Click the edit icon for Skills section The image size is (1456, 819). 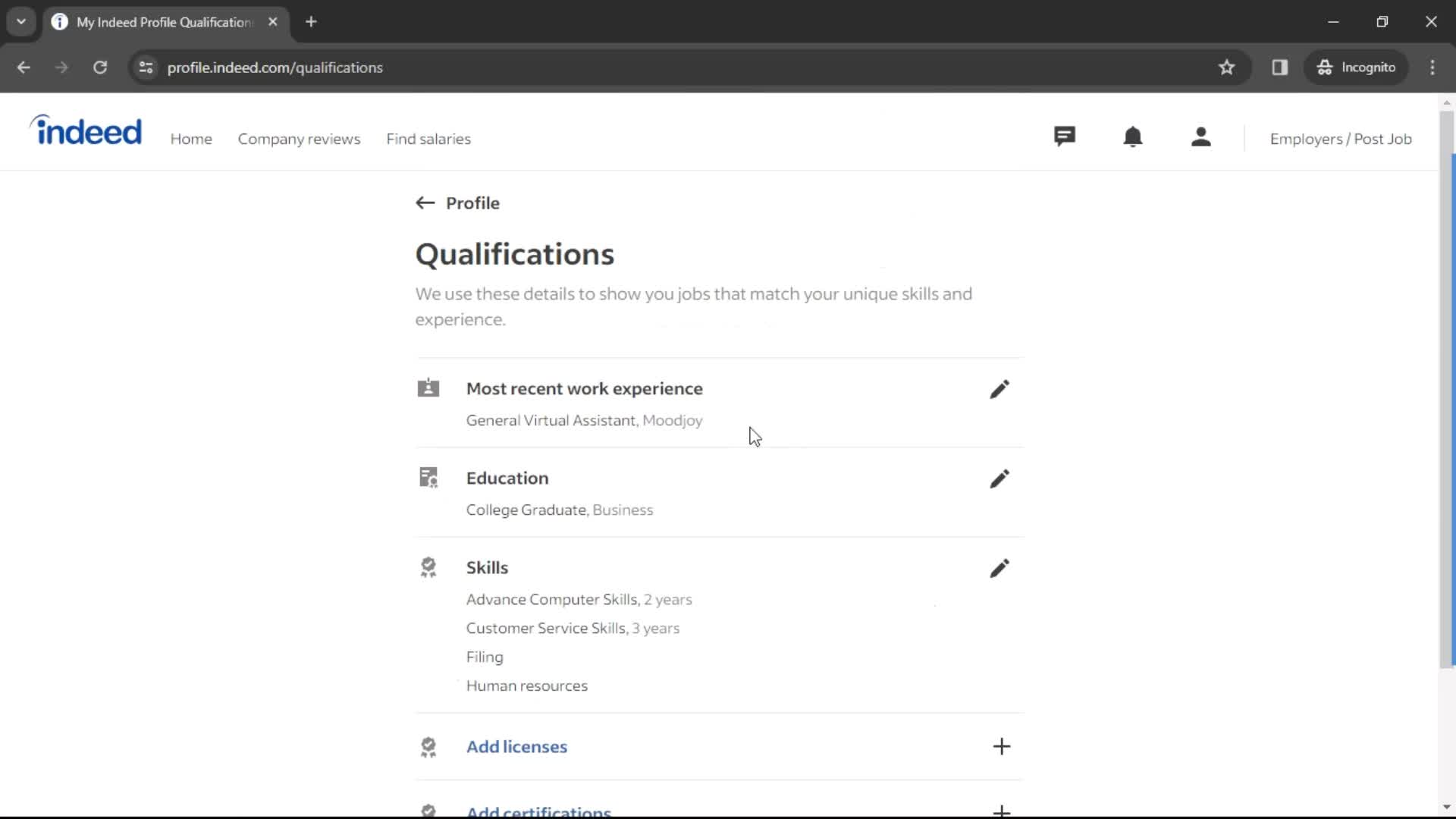1001,568
